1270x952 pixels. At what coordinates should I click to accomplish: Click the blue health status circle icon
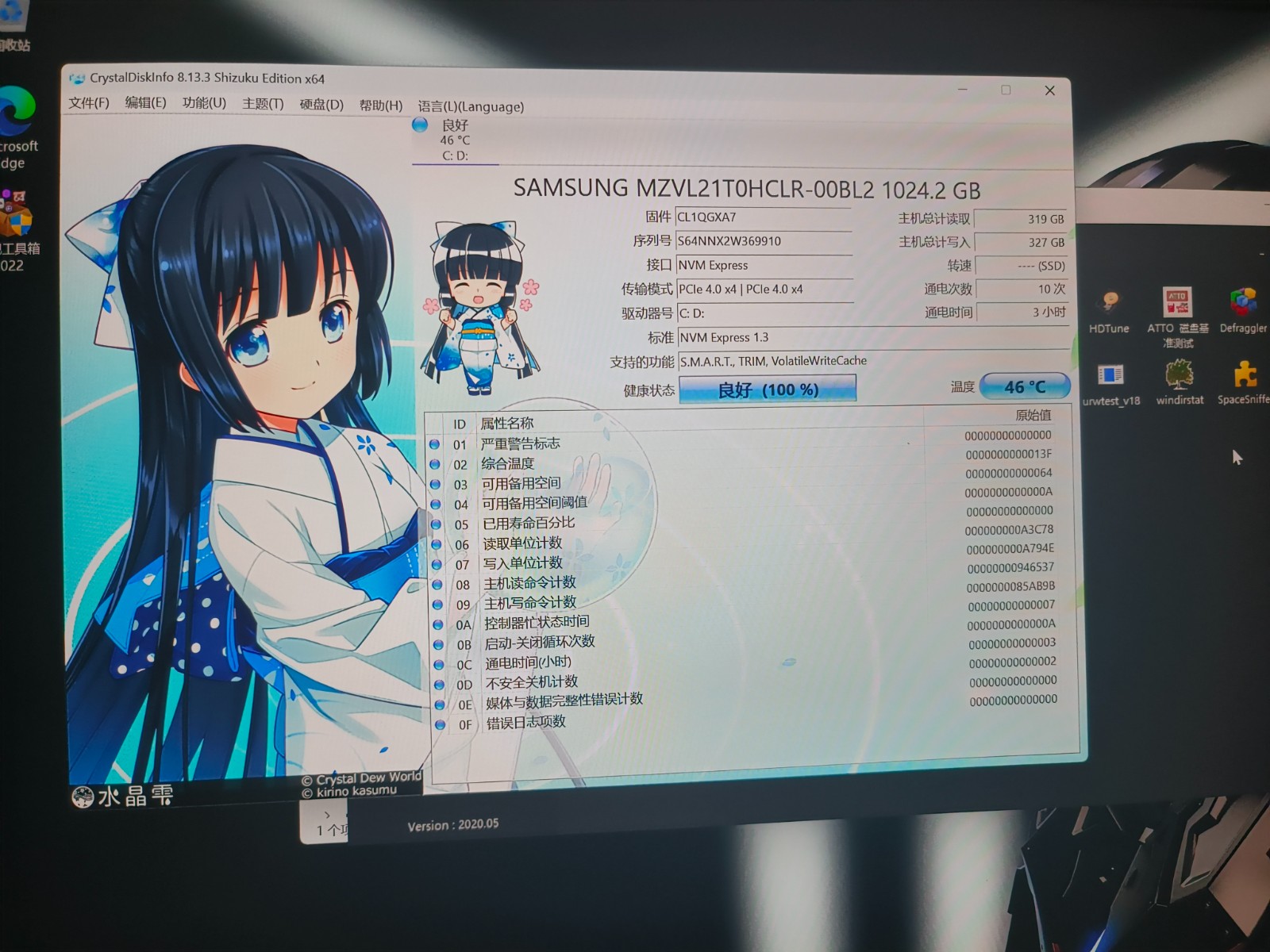coord(421,125)
